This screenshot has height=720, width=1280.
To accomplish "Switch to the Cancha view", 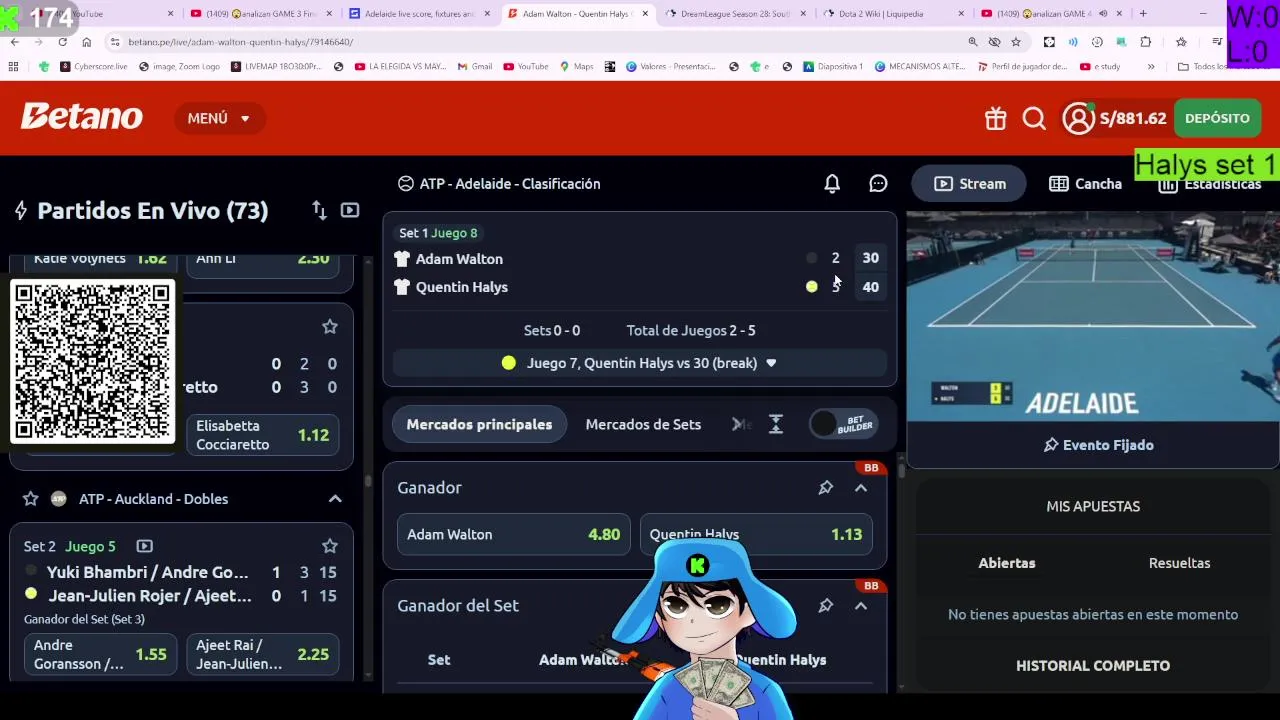I will 1085,183.
